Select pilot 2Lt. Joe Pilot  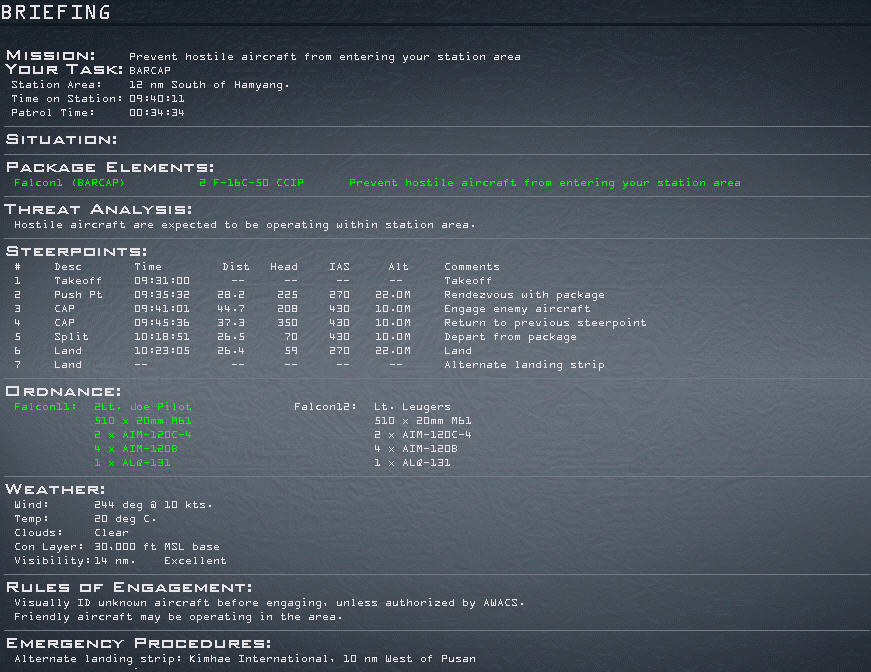pos(142,407)
